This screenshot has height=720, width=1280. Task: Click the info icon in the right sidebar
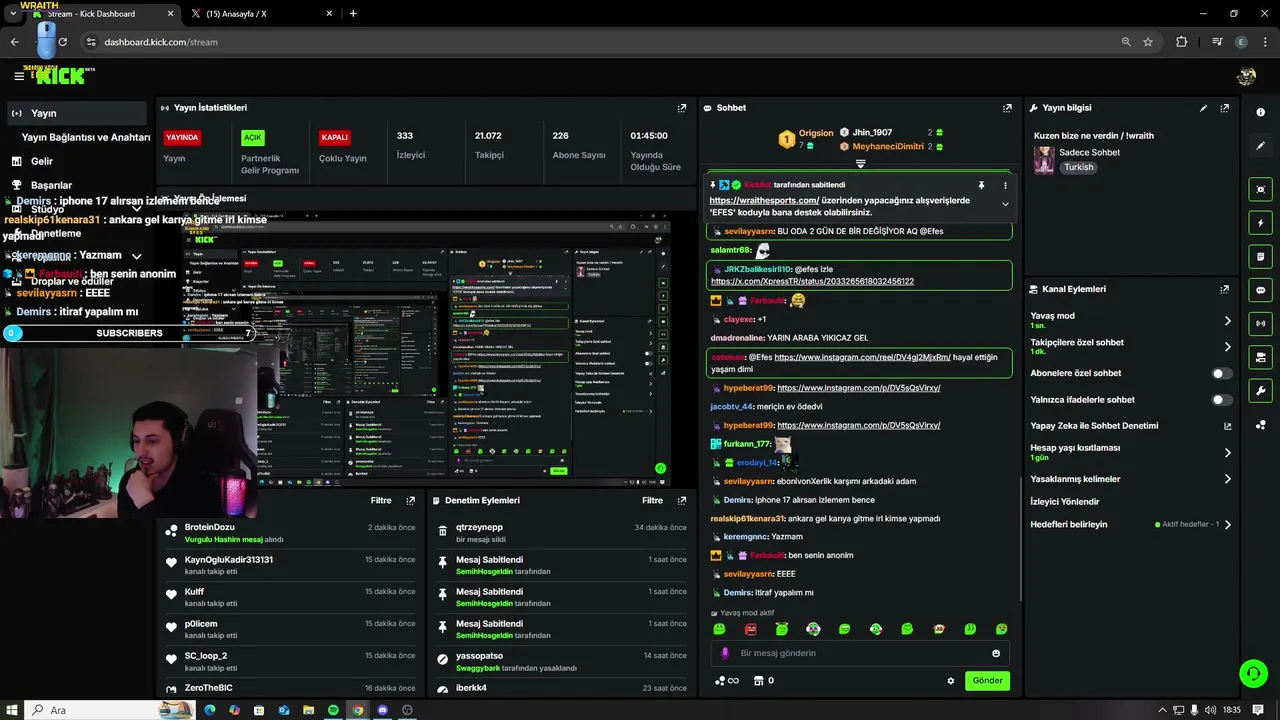1260,112
